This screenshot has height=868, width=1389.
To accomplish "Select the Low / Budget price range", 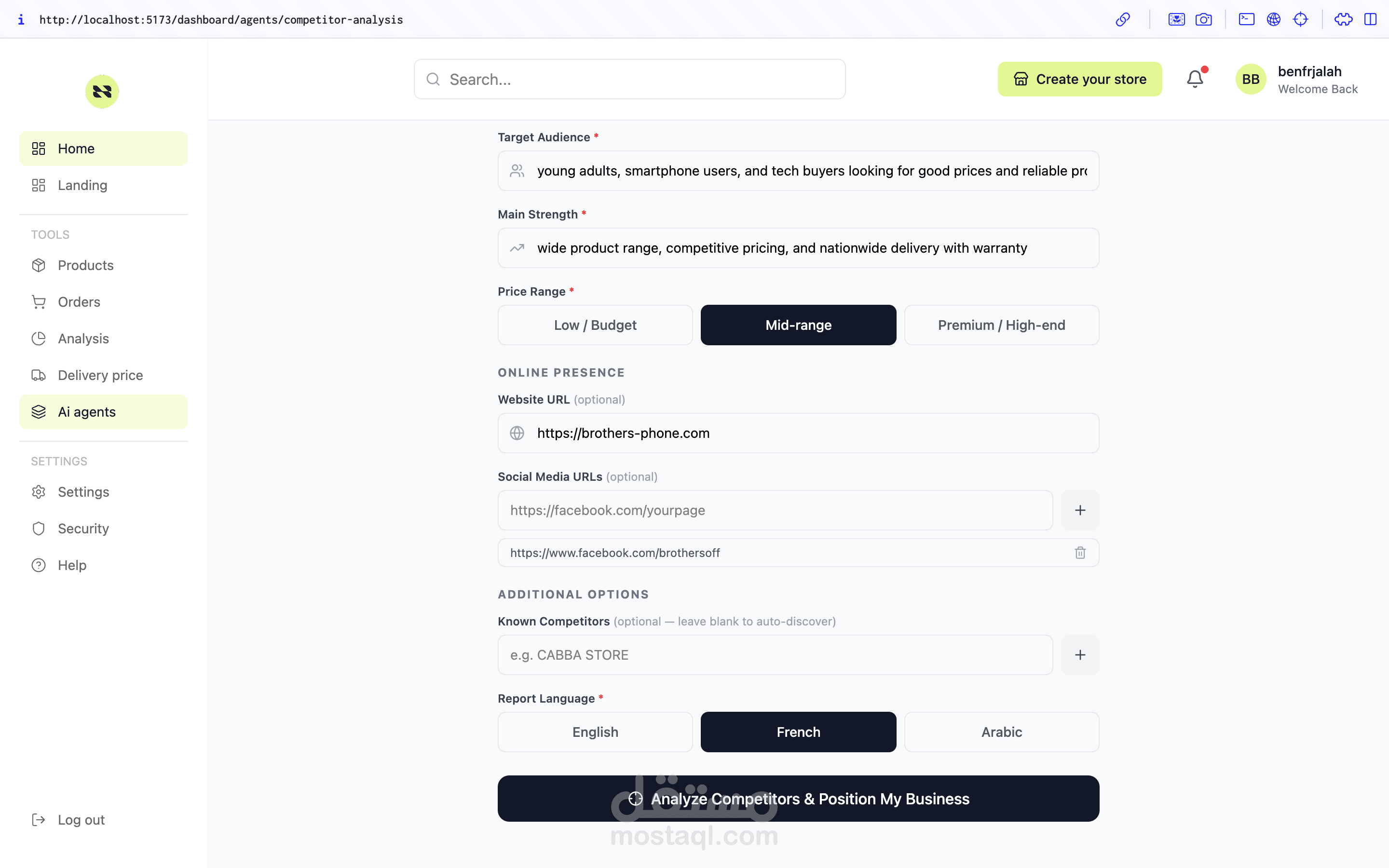I will [595, 325].
